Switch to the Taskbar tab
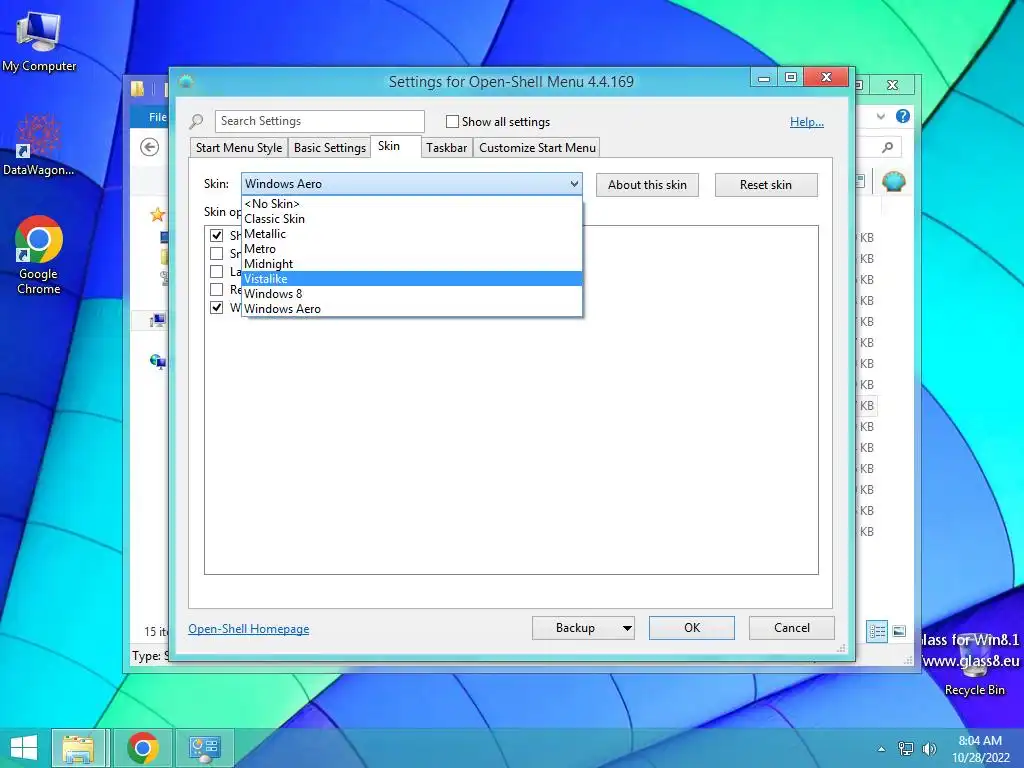Viewport: 1024px width, 768px height. coord(447,148)
